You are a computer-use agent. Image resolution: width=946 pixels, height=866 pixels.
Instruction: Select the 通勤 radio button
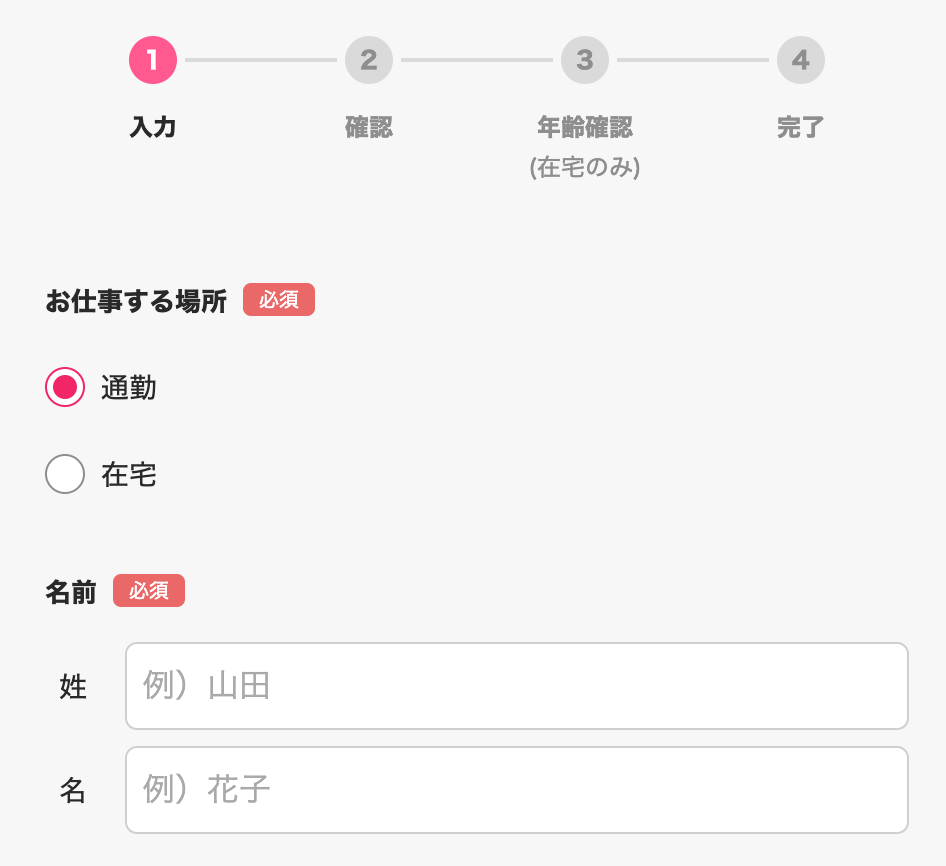click(65, 387)
